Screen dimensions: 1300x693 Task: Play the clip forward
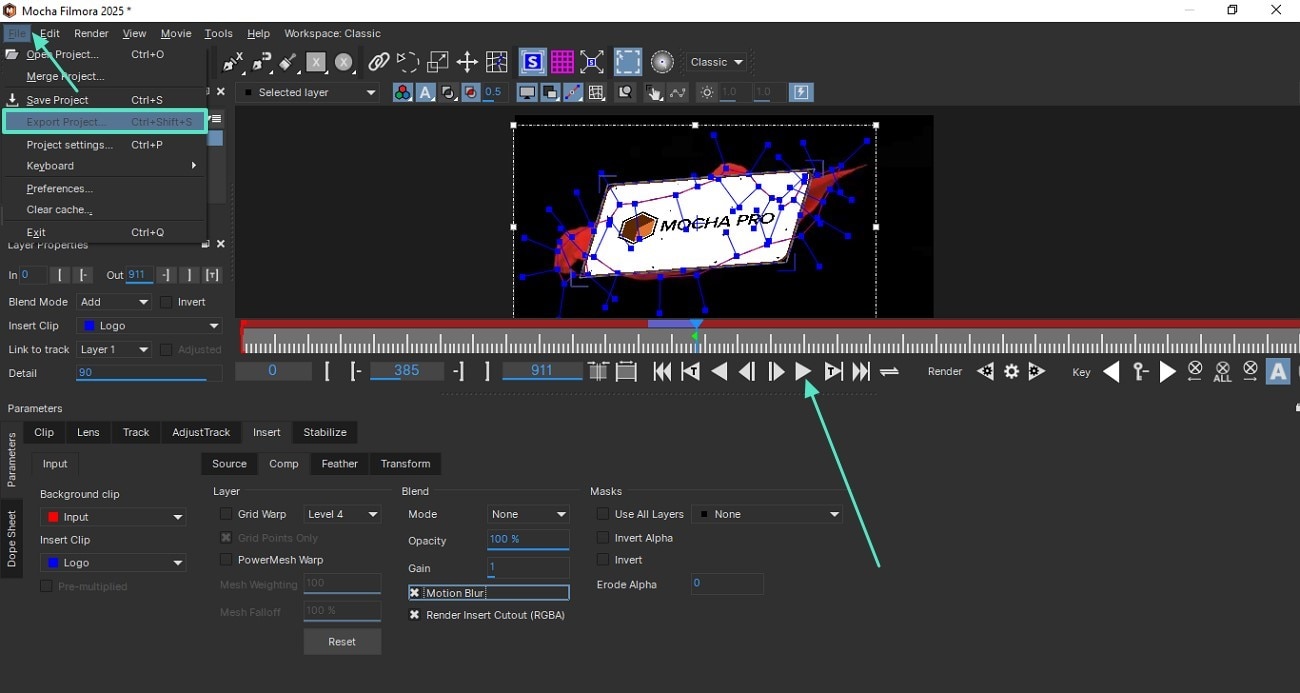[x=803, y=372]
